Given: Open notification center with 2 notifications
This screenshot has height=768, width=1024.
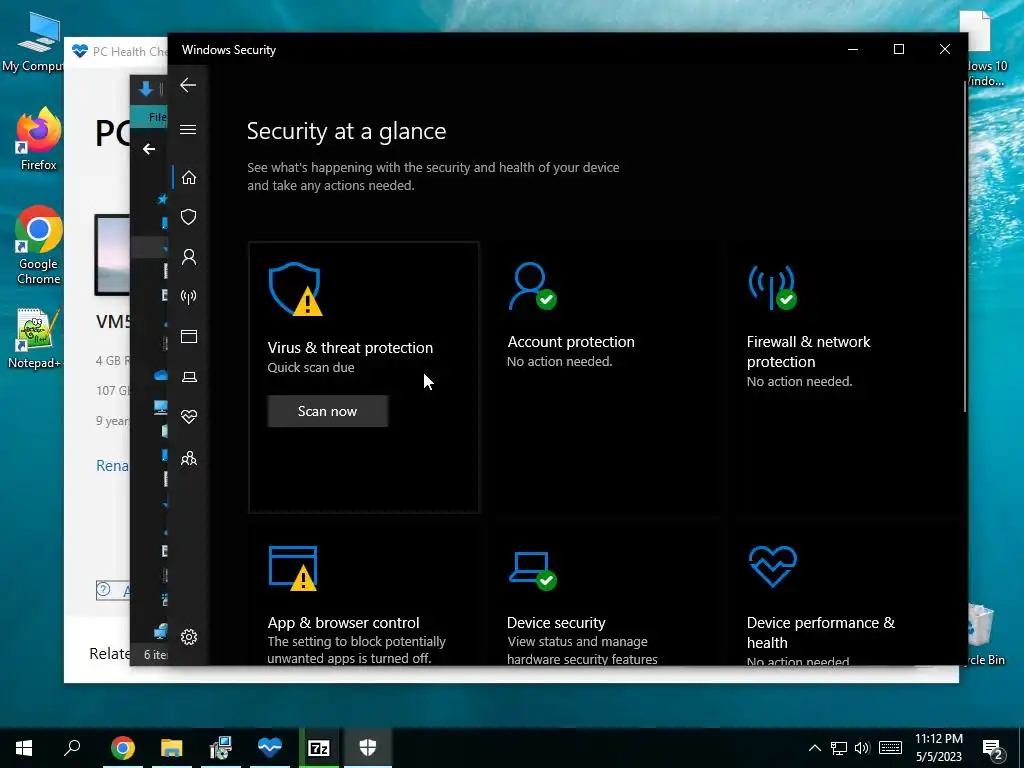Looking at the screenshot, I should point(993,750).
